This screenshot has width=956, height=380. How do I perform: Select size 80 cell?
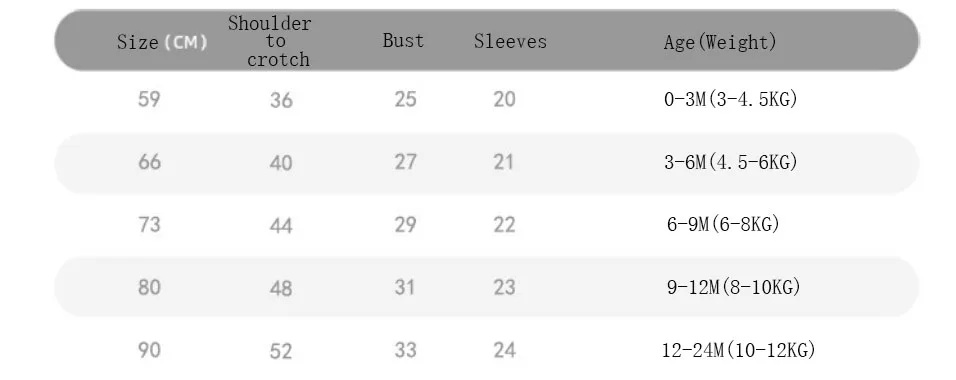point(149,287)
